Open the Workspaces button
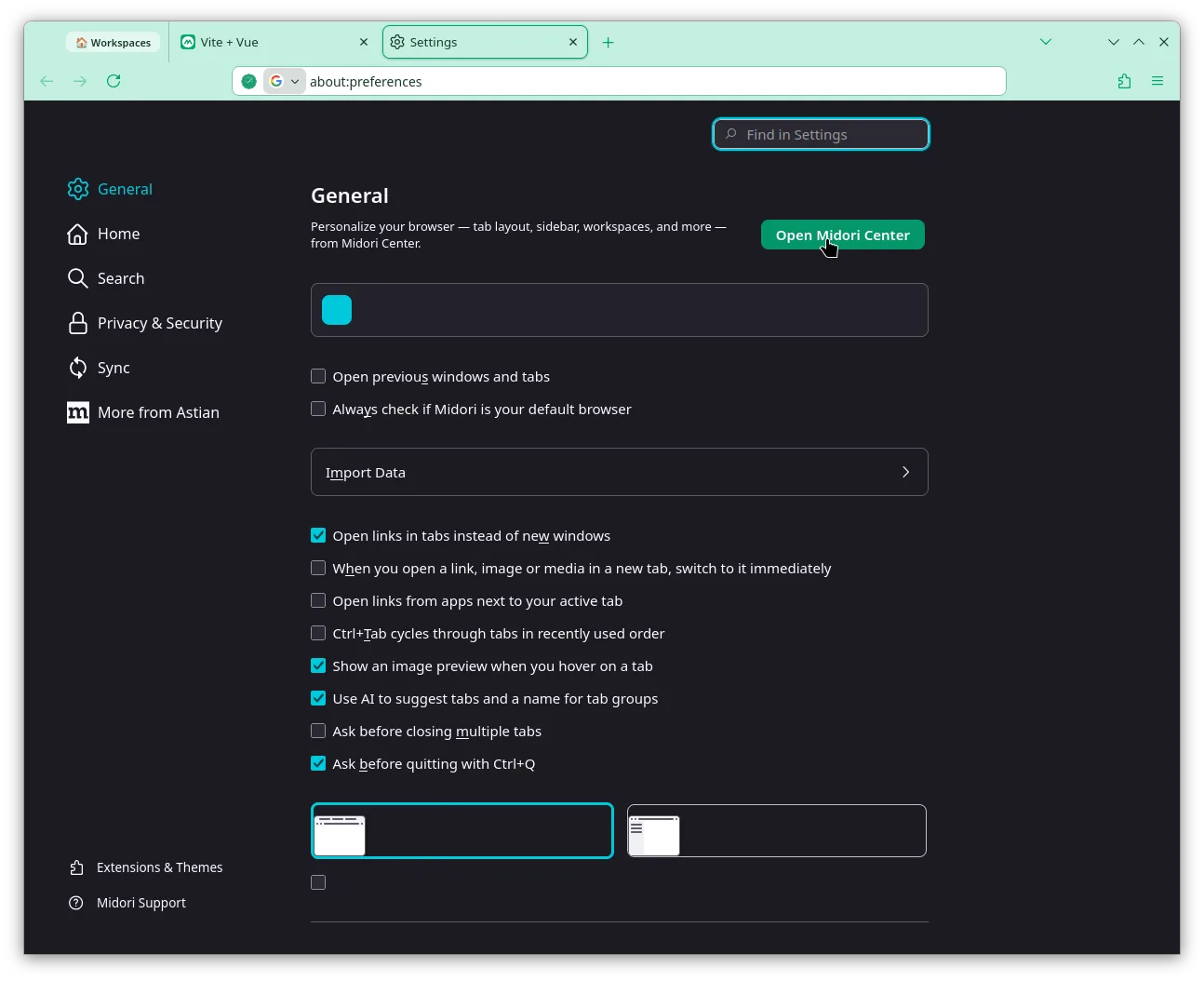Screen dimensions: 1204x981 [114, 42]
